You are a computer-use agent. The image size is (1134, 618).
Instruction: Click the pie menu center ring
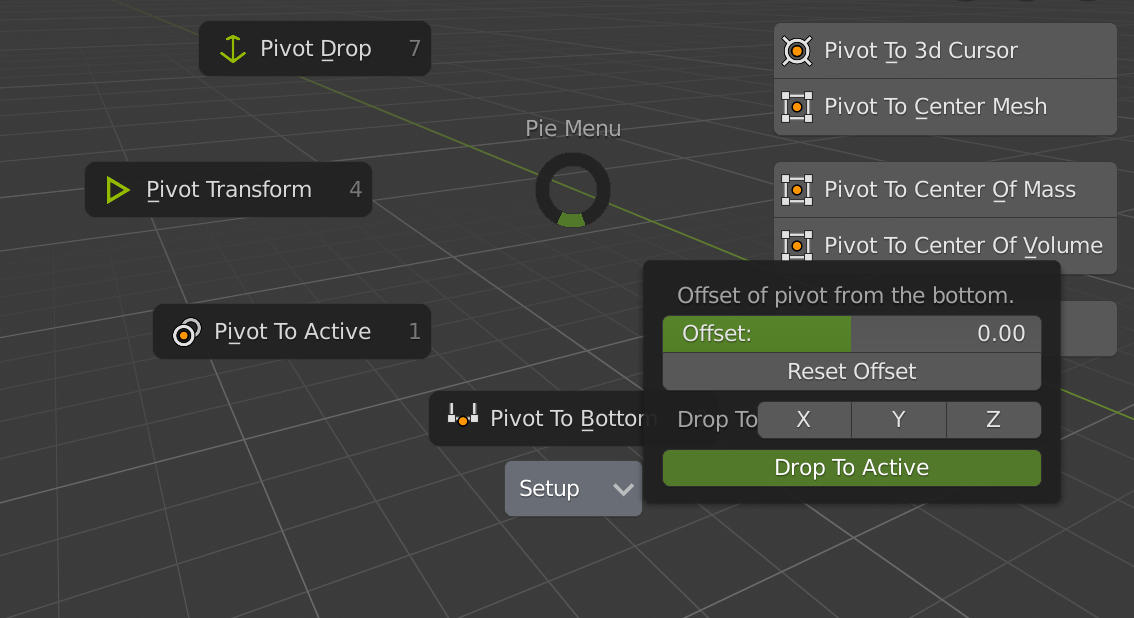coord(573,190)
